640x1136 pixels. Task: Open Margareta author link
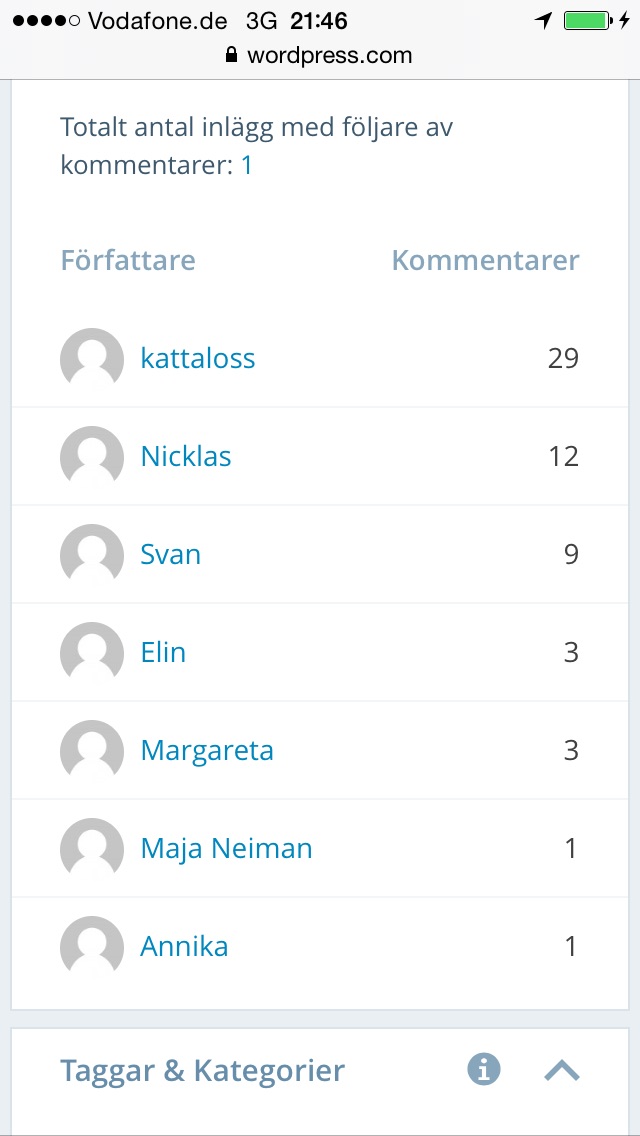[x=207, y=750]
